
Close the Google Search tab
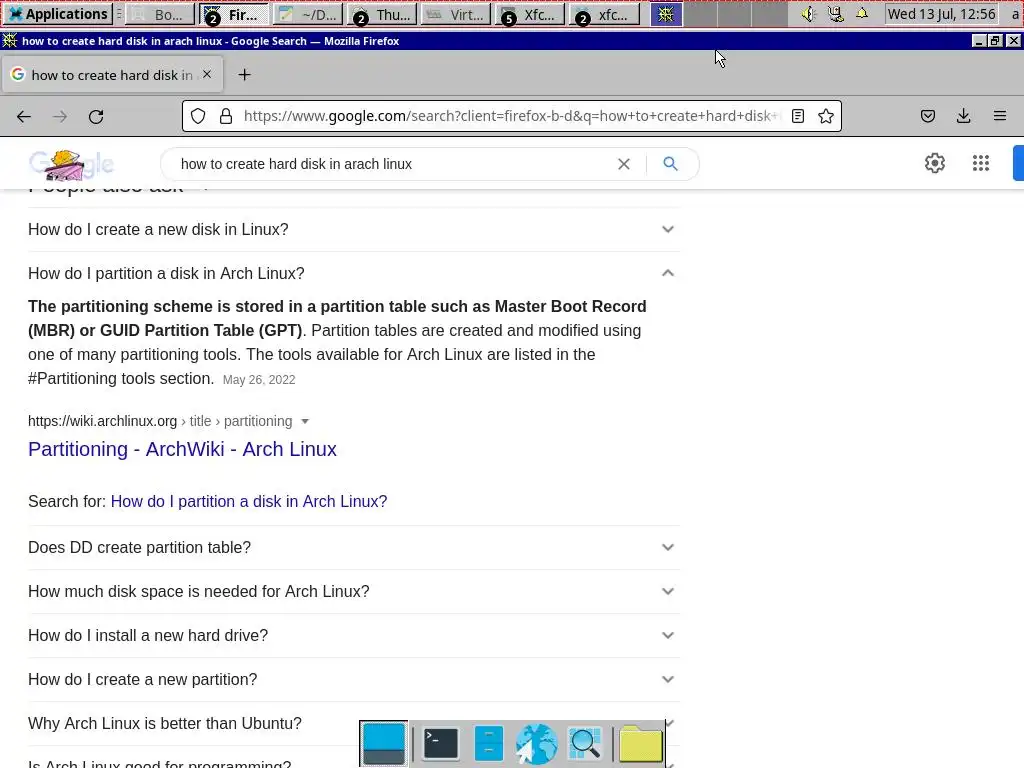207,74
